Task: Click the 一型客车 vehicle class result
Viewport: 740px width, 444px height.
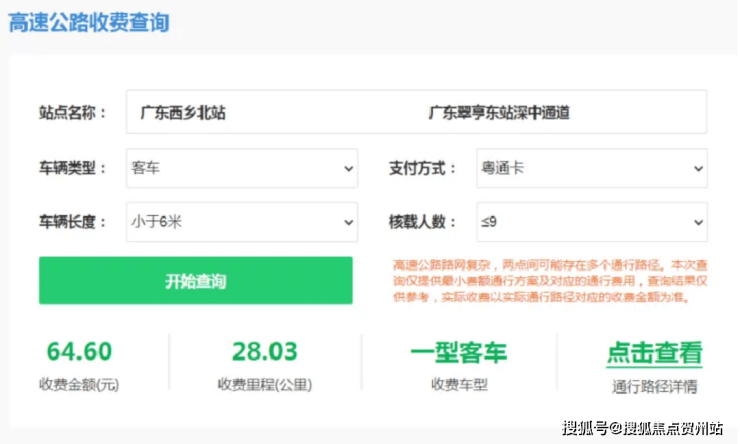Action: pos(459,352)
